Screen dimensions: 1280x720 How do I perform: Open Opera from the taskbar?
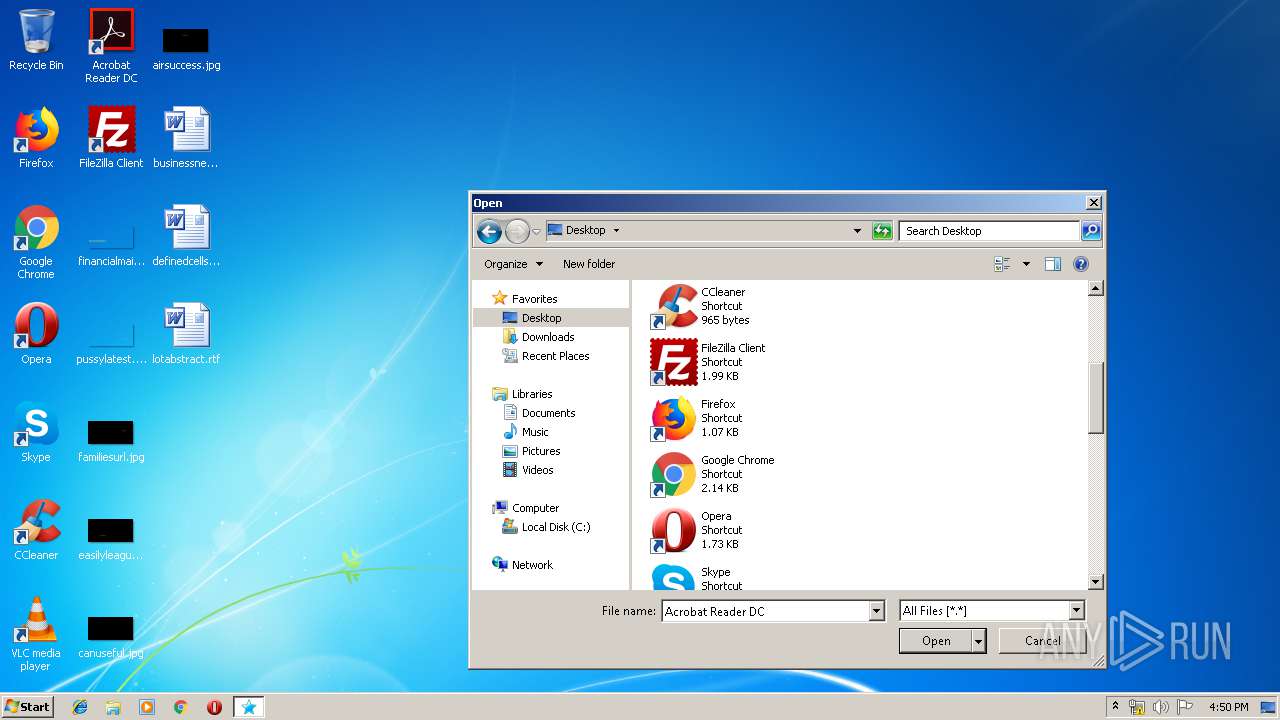pos(214,707)
